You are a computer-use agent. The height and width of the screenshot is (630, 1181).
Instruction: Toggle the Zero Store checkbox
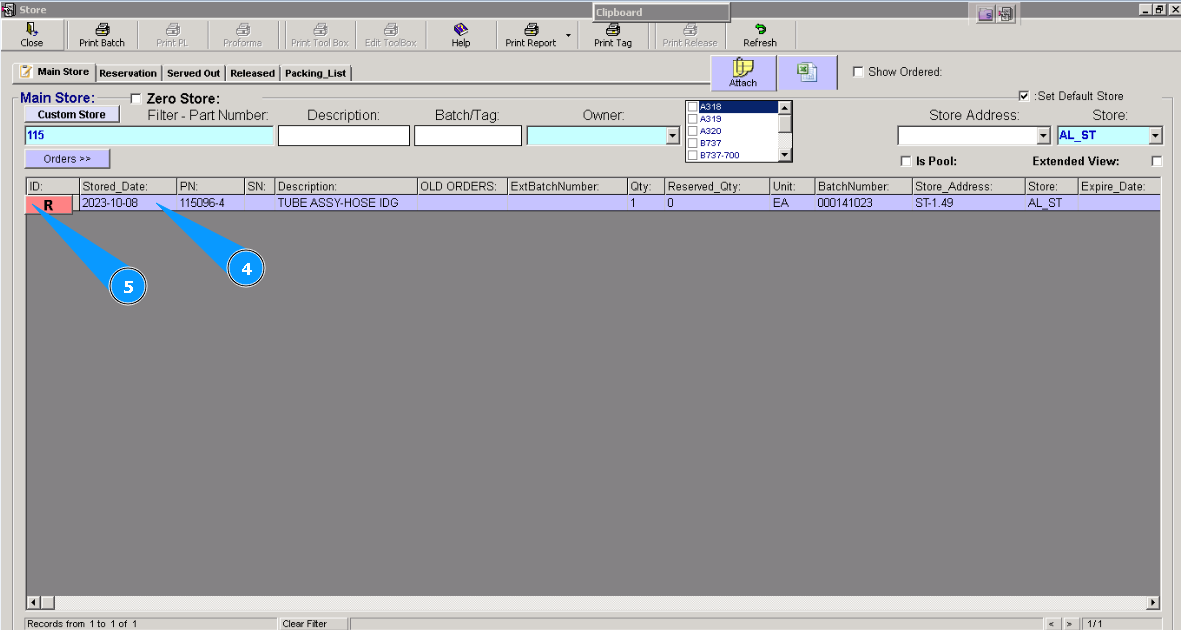coord(136,99)
